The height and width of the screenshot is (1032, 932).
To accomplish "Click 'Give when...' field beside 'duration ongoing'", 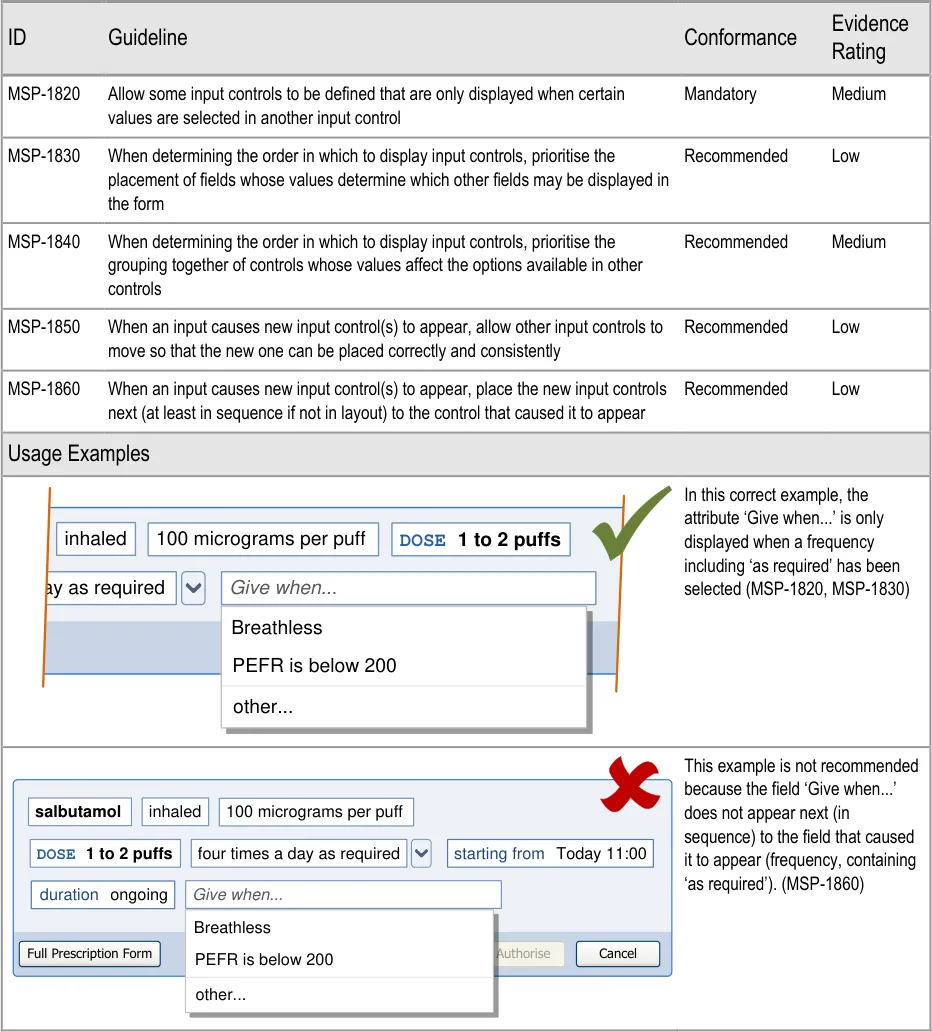I will [344, 895].
